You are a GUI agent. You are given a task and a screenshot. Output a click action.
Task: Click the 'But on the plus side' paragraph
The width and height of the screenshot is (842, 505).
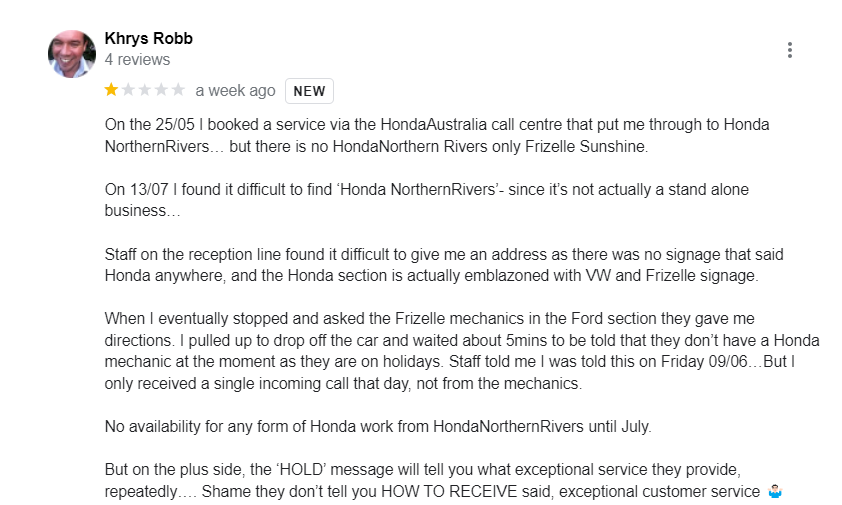(x=444, y=480)
